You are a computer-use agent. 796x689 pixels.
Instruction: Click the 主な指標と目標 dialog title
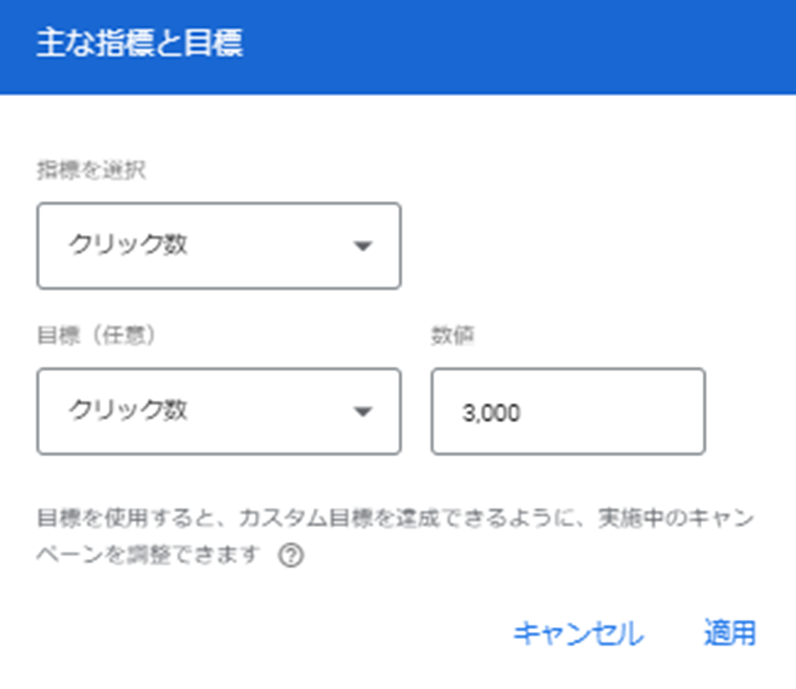point(140,43)
